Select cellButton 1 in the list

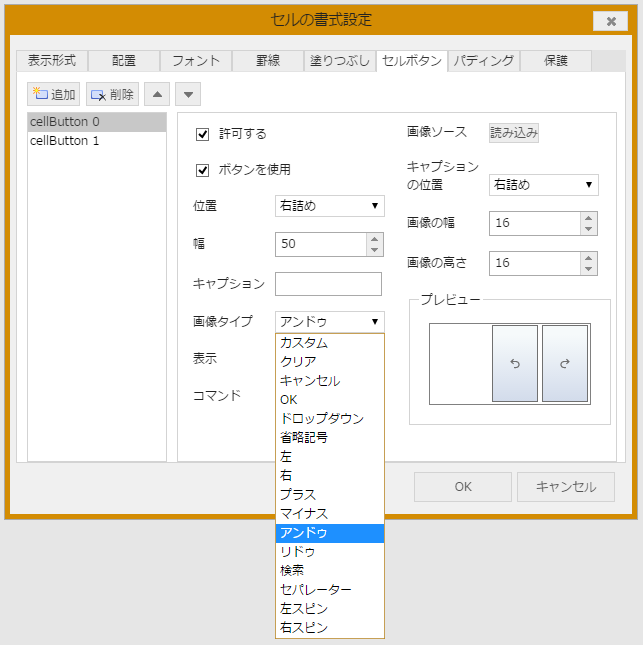[97, 141]
